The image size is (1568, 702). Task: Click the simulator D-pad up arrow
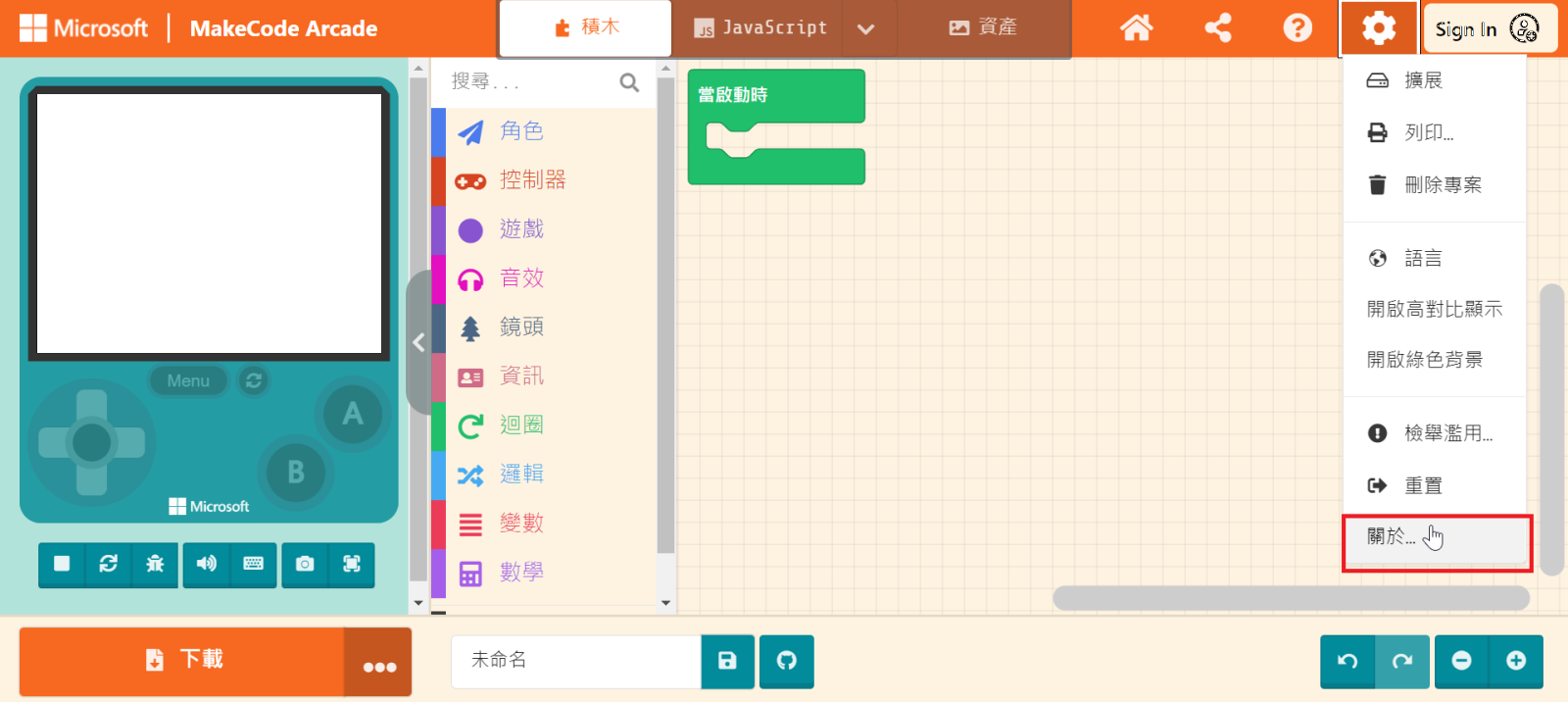click(92, 406)
